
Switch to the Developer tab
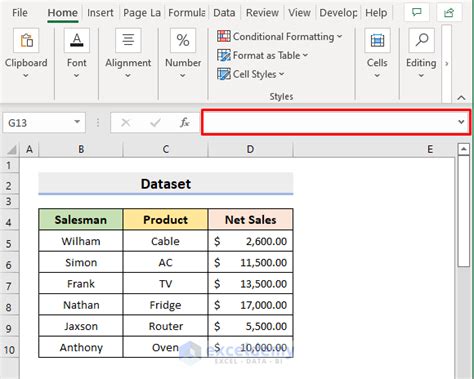338,13
